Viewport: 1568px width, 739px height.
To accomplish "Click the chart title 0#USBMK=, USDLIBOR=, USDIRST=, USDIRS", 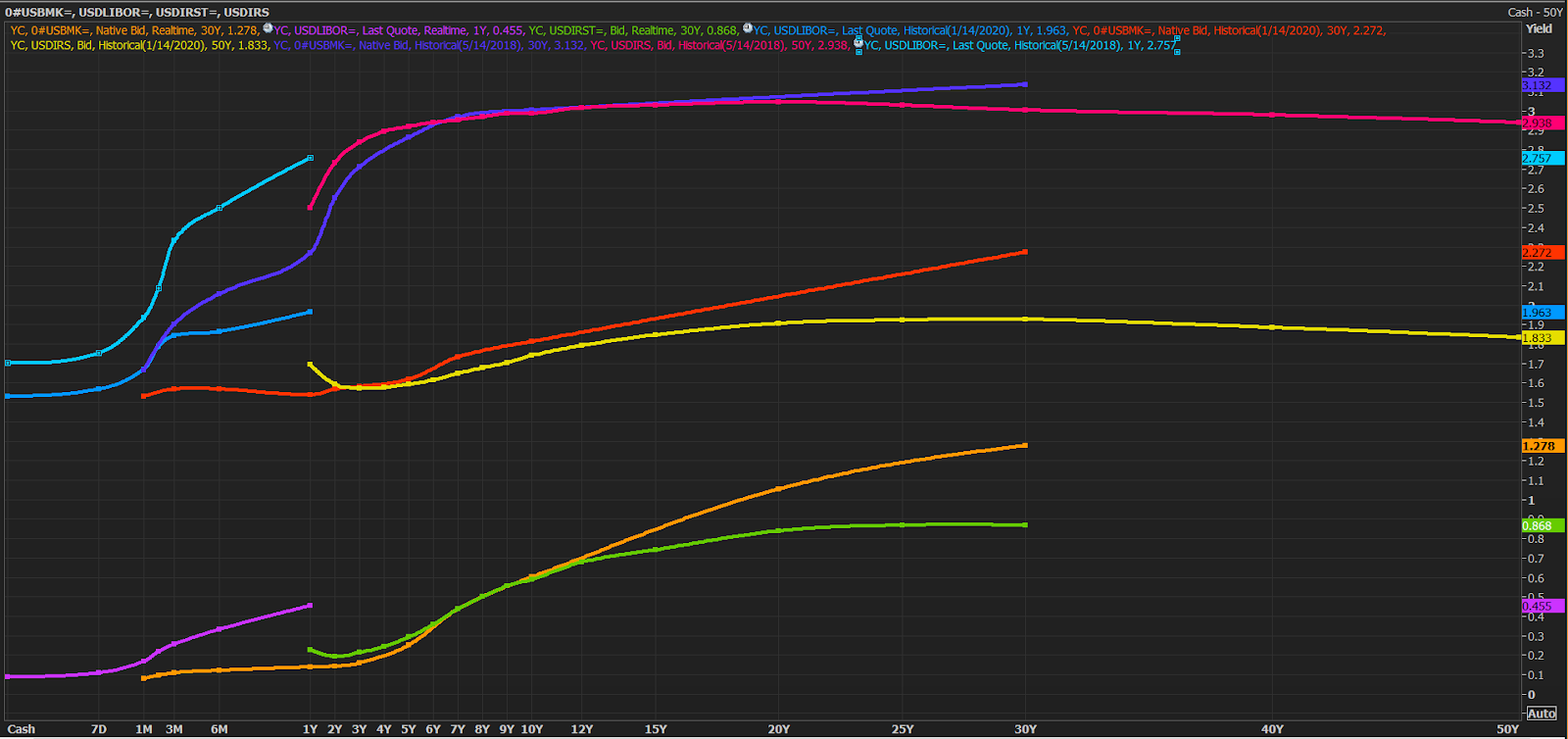I will 137,13.
